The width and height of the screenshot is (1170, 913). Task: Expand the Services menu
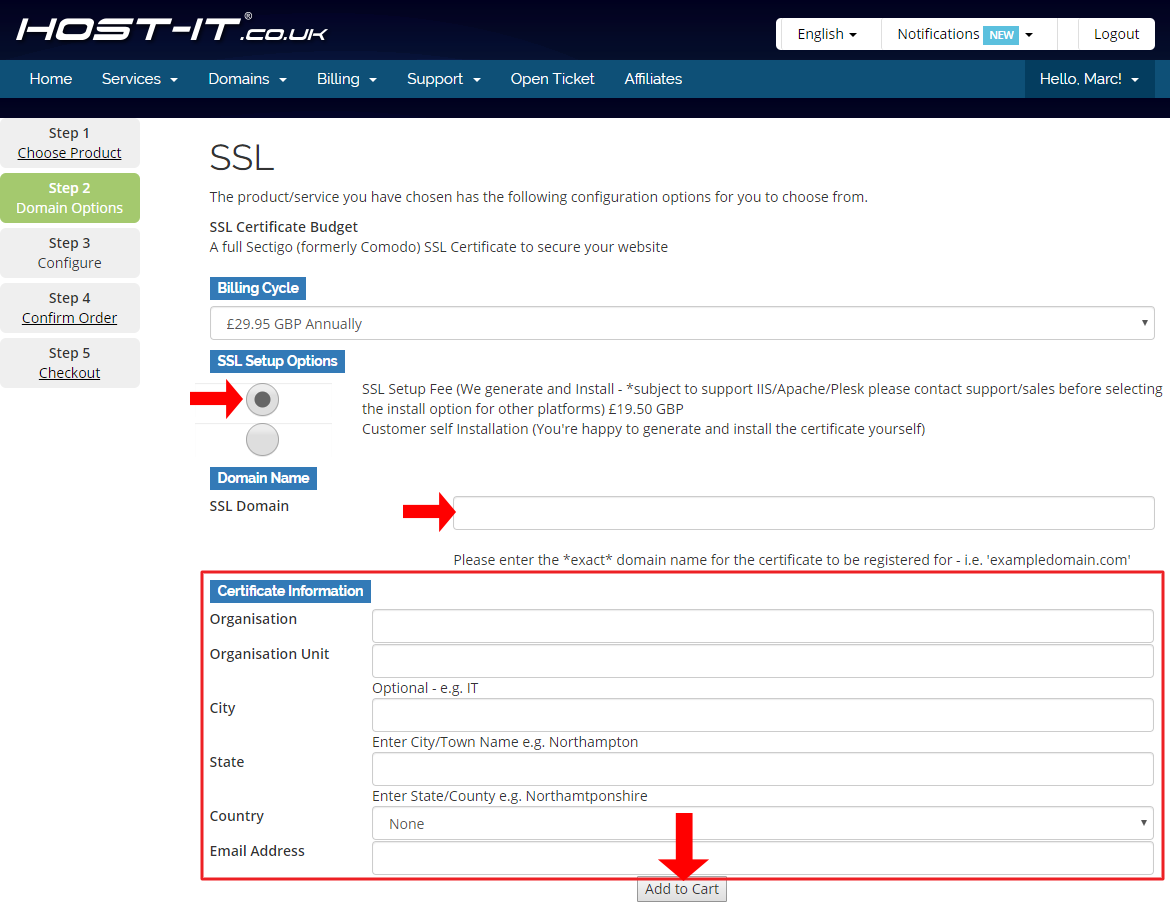140,79
